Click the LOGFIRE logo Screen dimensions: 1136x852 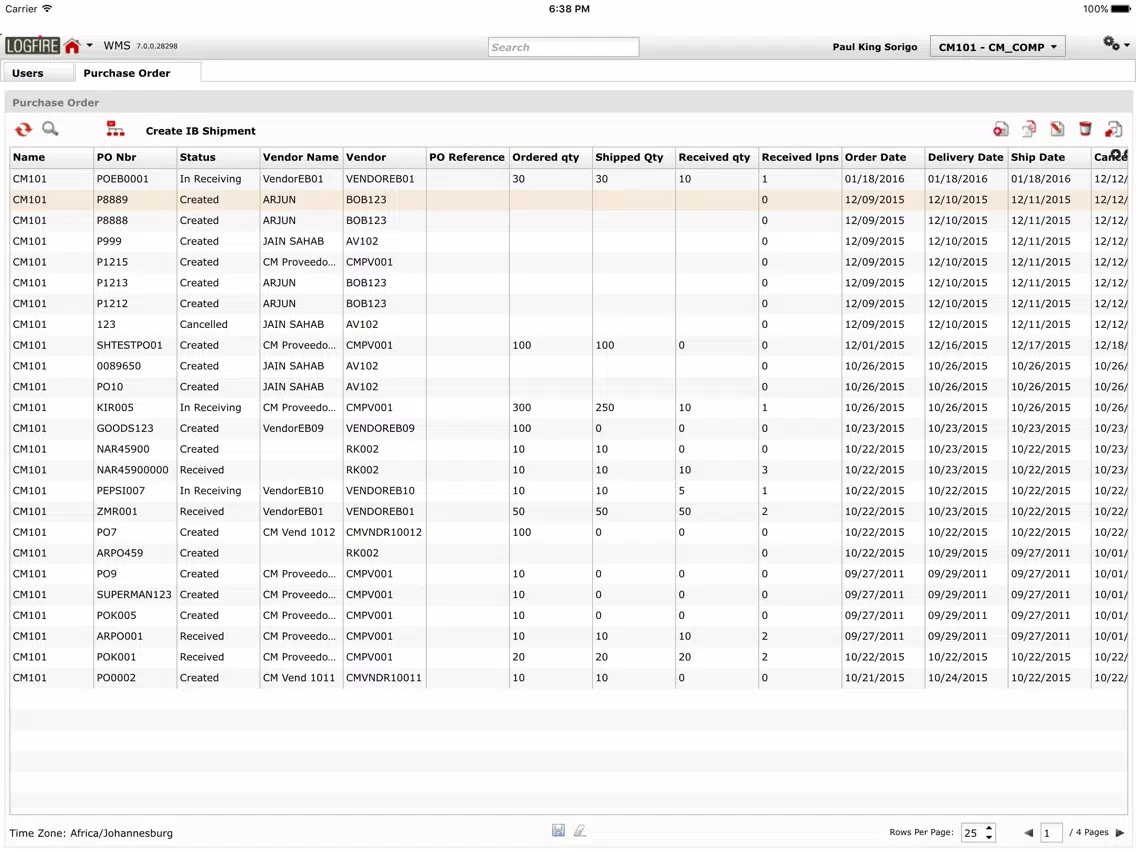point(33,46)
